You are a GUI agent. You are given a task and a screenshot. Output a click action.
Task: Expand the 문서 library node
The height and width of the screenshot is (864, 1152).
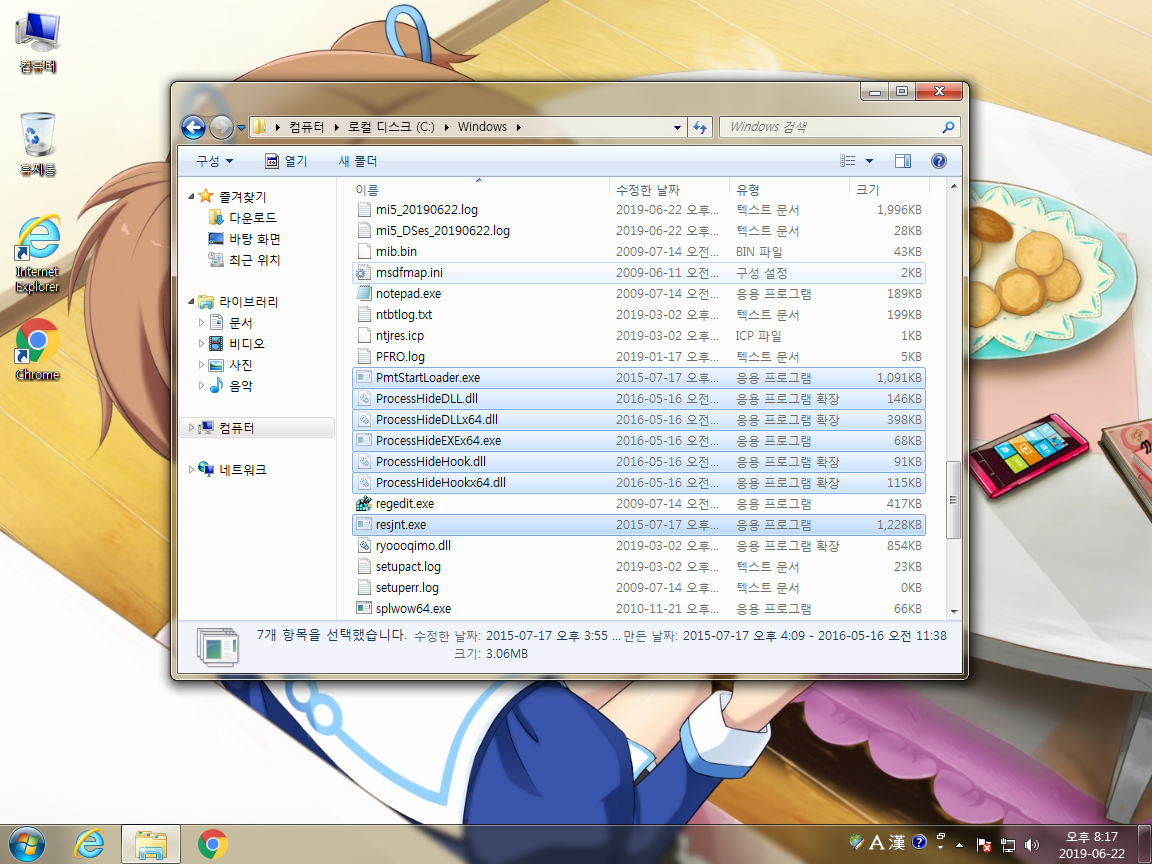point(201,322)
